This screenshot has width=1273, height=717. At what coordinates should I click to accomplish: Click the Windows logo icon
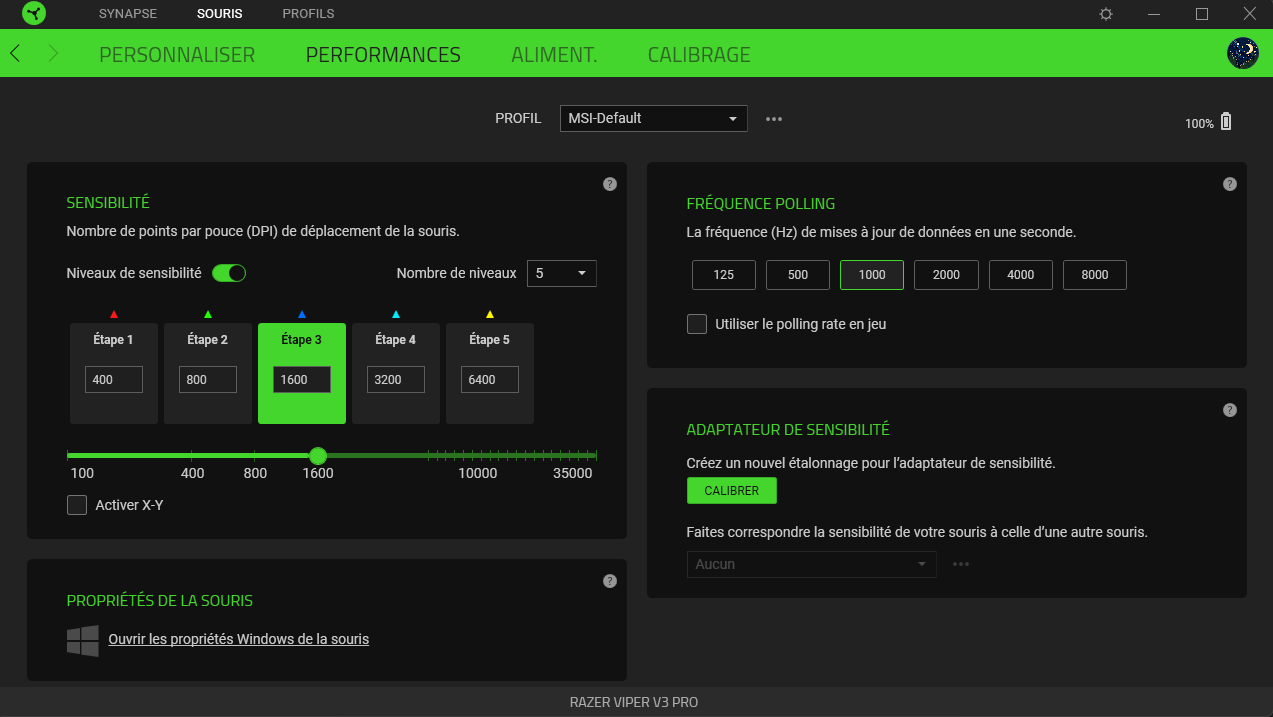pyautogui.click(x=83, y=641)
